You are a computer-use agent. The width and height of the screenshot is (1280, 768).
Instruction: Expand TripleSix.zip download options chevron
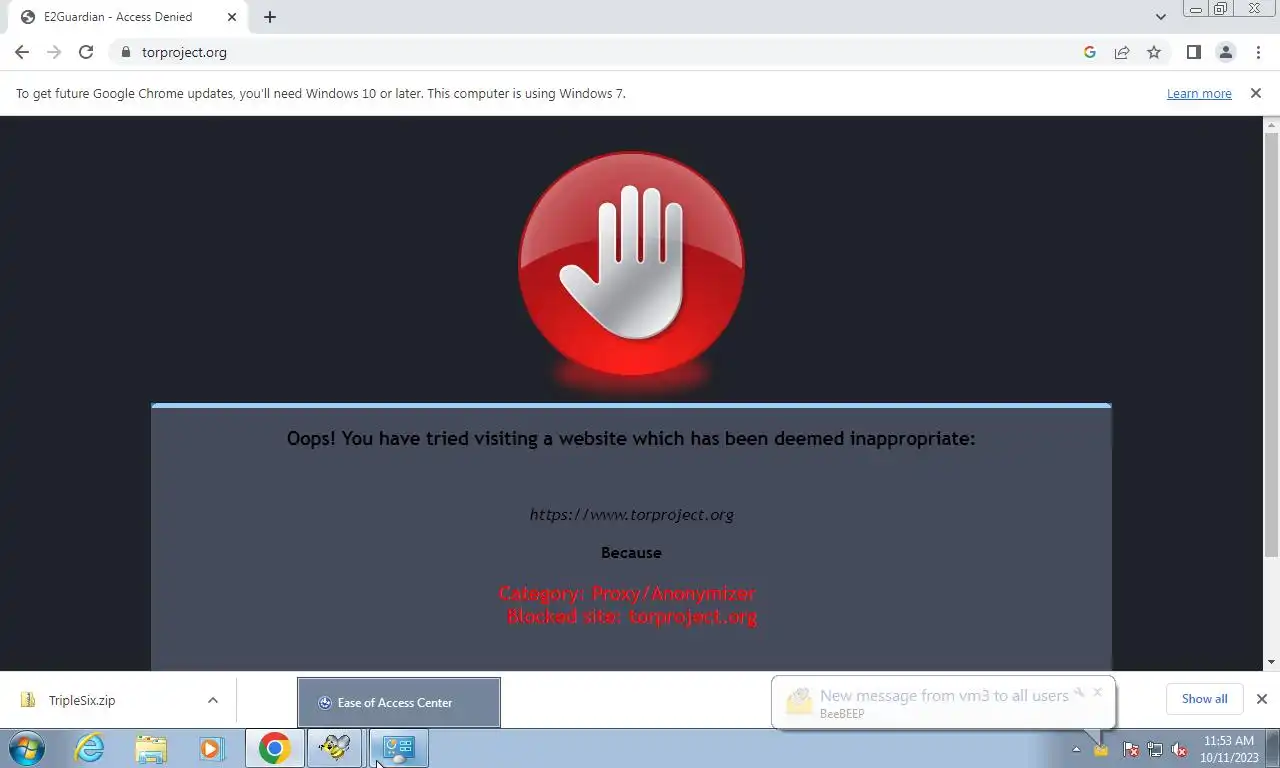coord(213,700)
